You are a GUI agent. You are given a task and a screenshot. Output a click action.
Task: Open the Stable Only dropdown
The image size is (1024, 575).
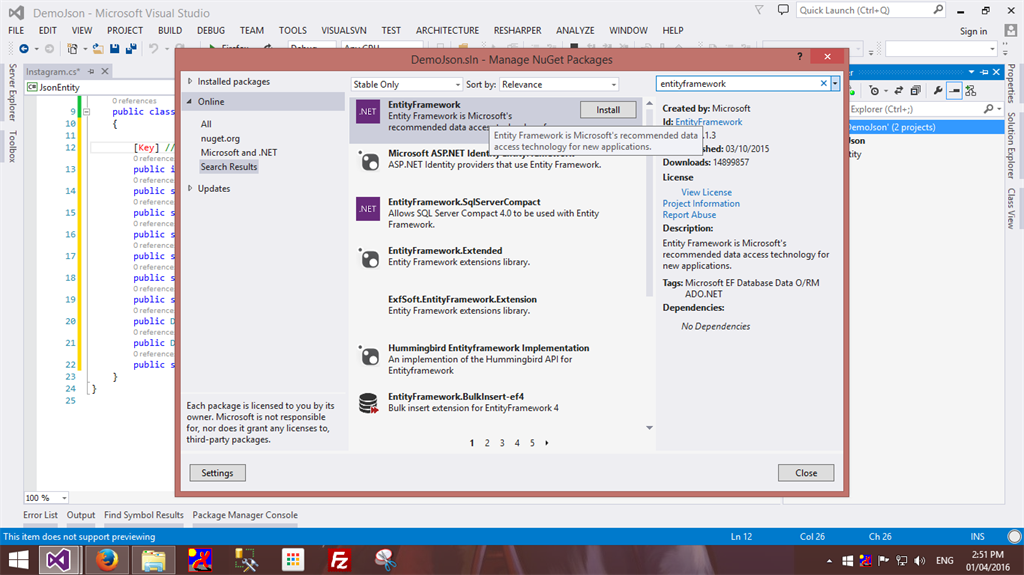tap(406, 84)
